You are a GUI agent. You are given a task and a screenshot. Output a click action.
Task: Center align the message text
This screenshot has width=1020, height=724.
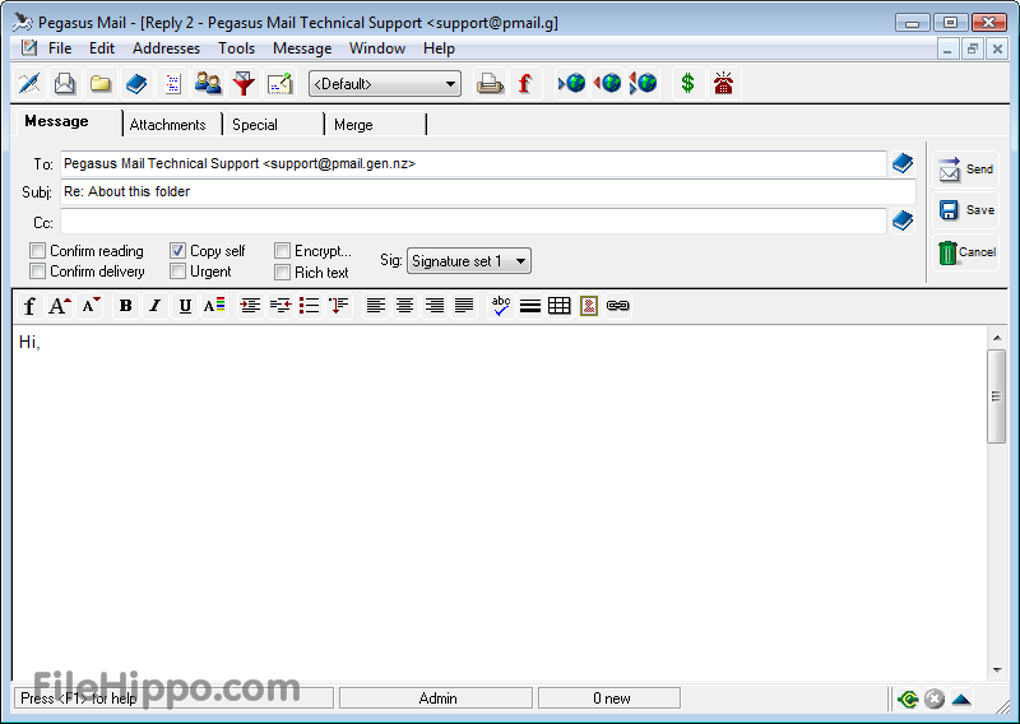pos(405,306)
